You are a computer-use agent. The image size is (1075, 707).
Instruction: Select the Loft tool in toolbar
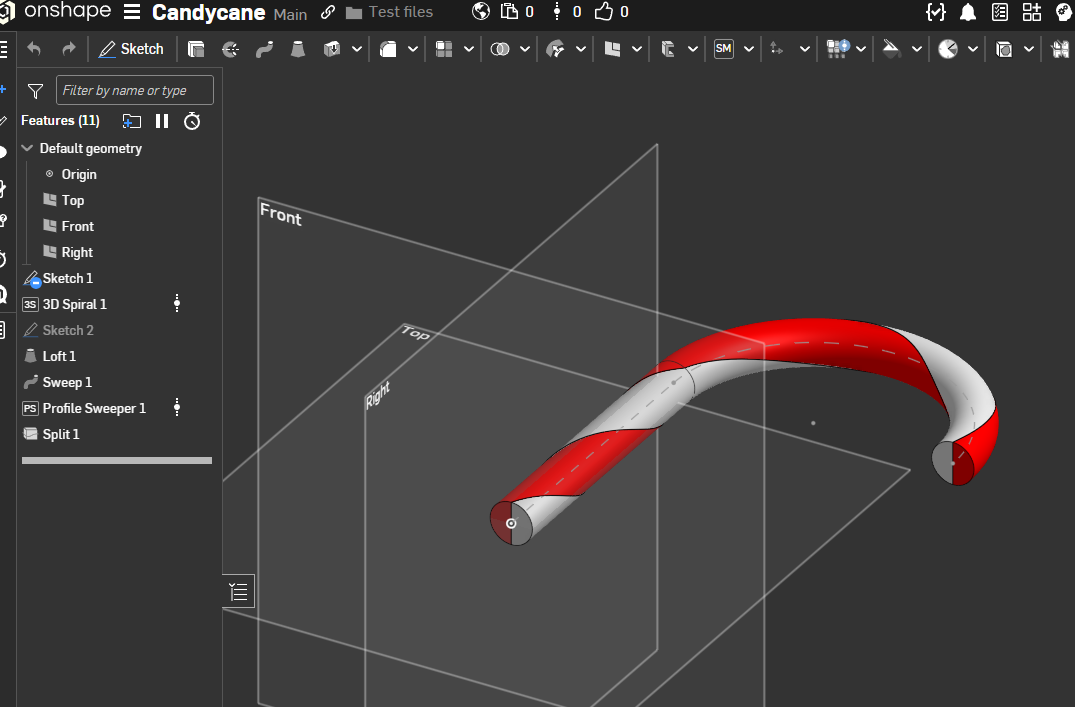tap(298, 49)
